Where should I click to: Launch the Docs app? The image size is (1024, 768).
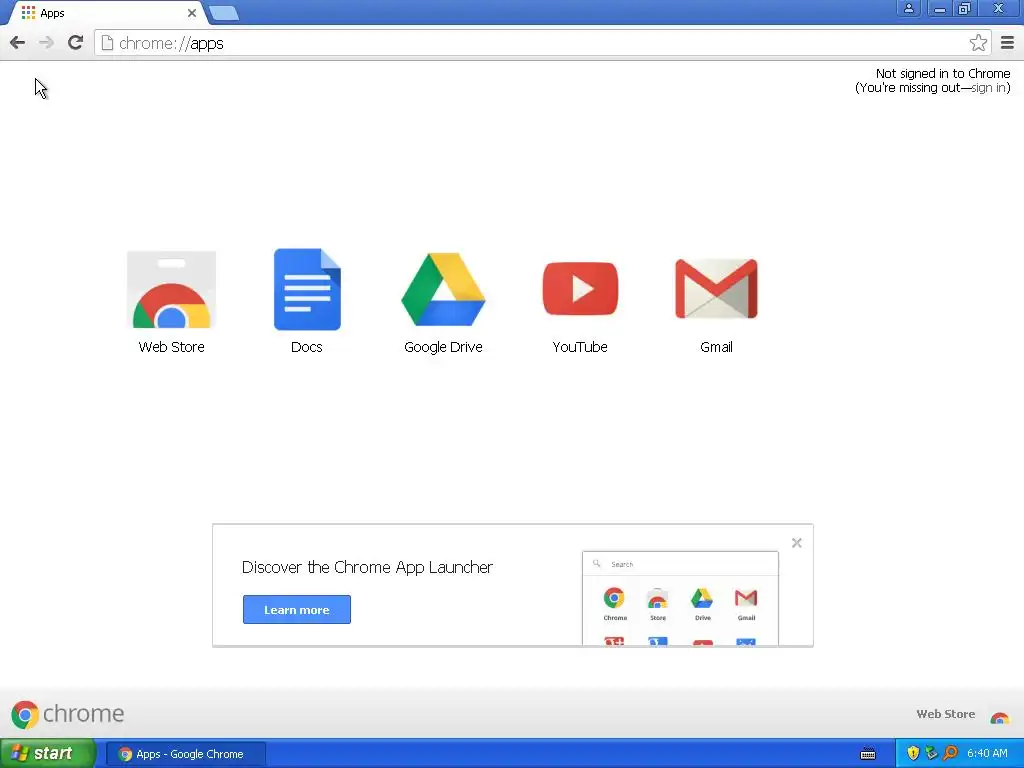[x=307, y=302]
